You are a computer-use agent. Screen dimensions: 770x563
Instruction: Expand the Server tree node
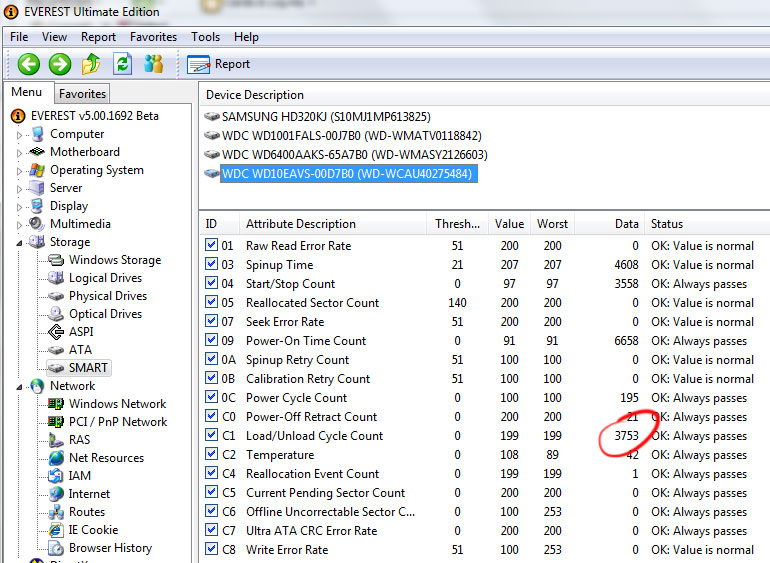click(19, 189)
